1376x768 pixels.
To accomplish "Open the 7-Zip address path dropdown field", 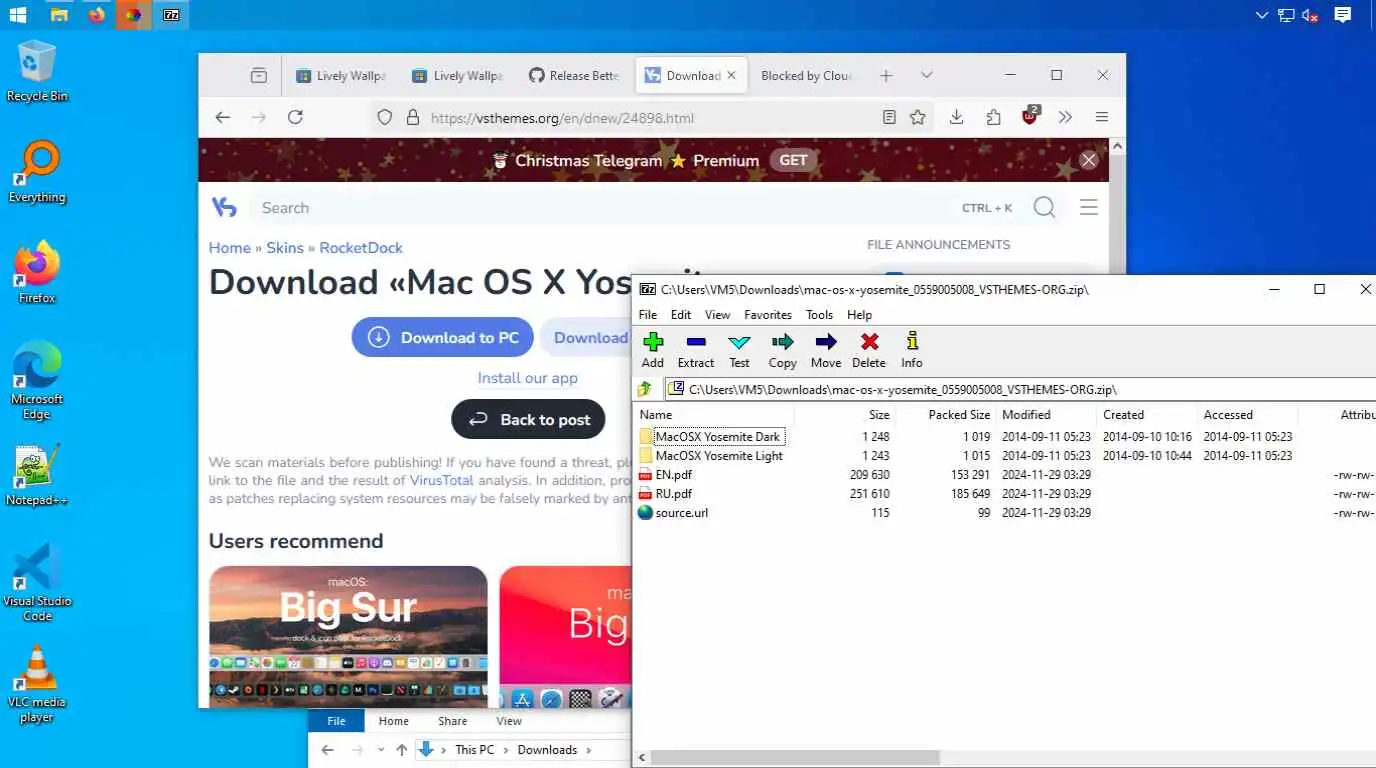I will click(x=1019, y=389).
